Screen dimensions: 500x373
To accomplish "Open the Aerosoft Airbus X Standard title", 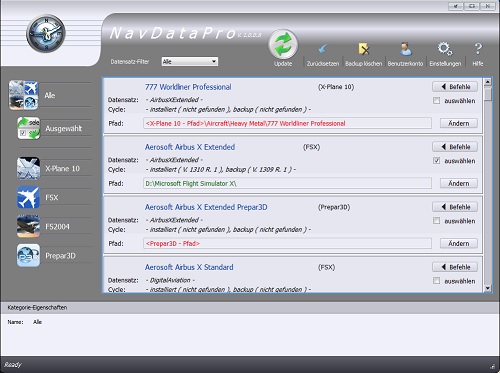I will click(189, 267).
